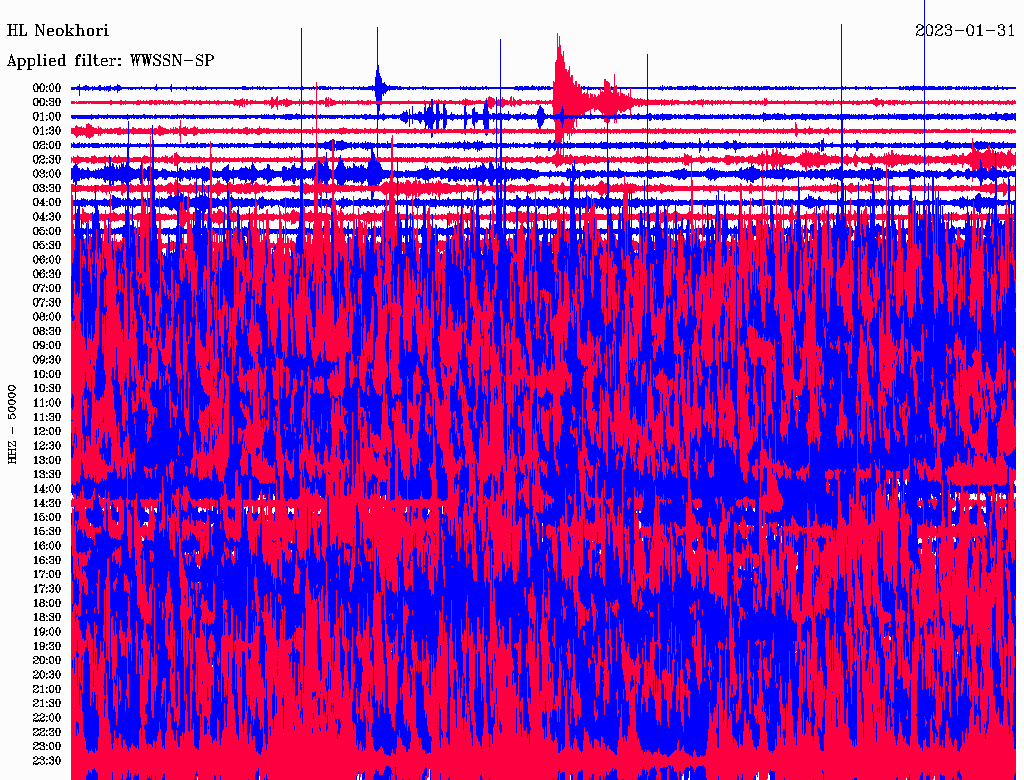Click the '14:00' time label
Image resolution: width=1024 pixels, height=780 pixels.
point(47,489)
